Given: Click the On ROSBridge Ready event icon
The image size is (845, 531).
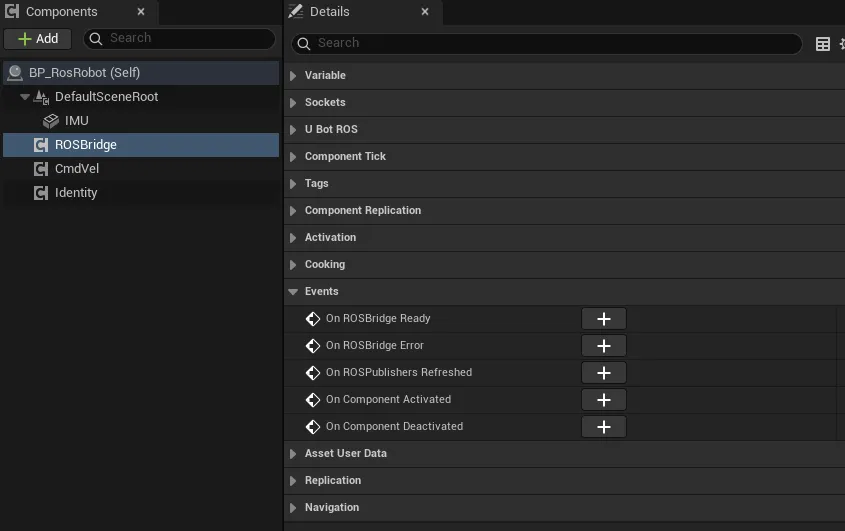Looking at the screenshot, I should coord(313,319).
